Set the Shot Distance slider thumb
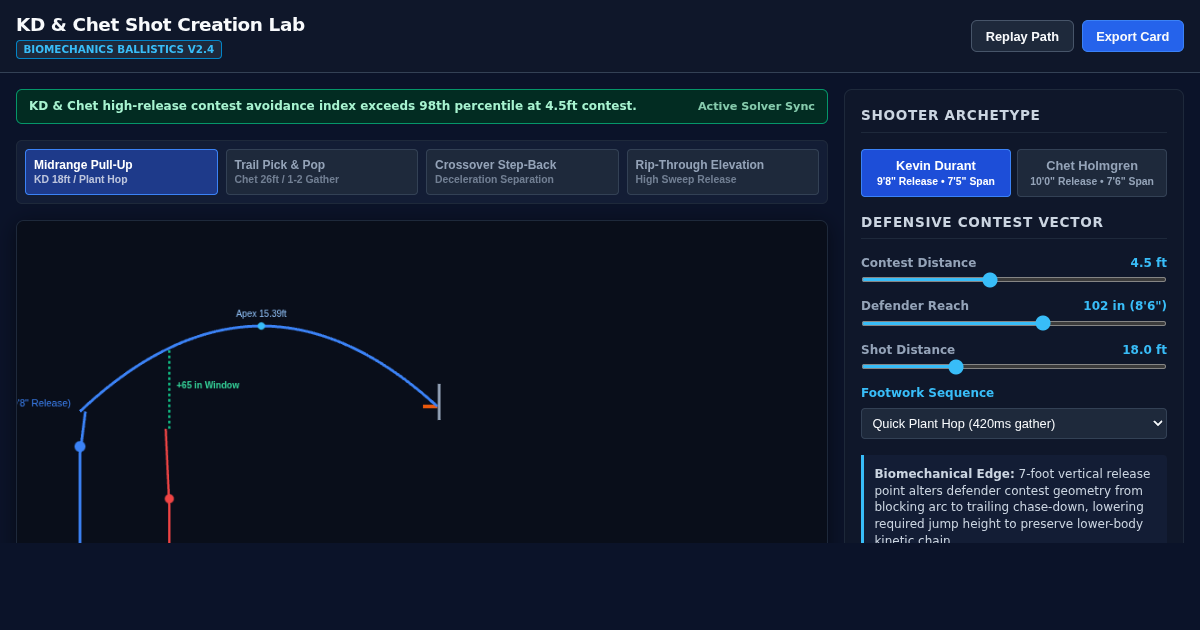 click(x=956, y=367)
